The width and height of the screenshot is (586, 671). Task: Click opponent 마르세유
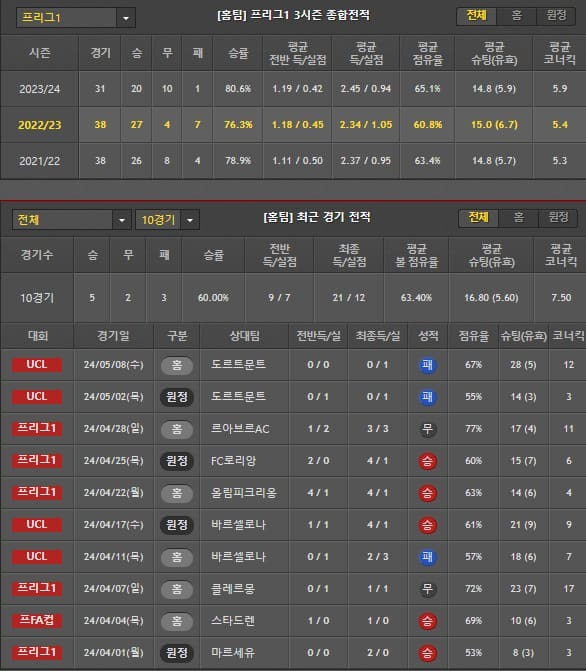click(233, 652)
